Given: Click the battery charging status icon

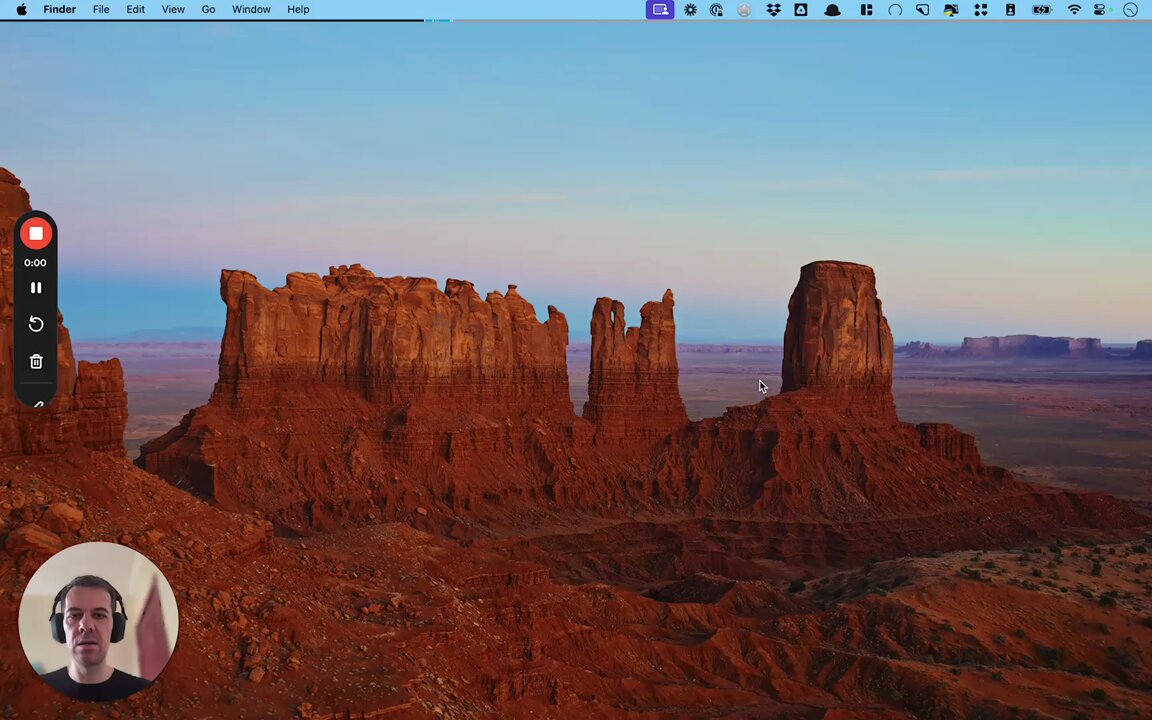Looking at the screenshot, I should [1041, 10].
